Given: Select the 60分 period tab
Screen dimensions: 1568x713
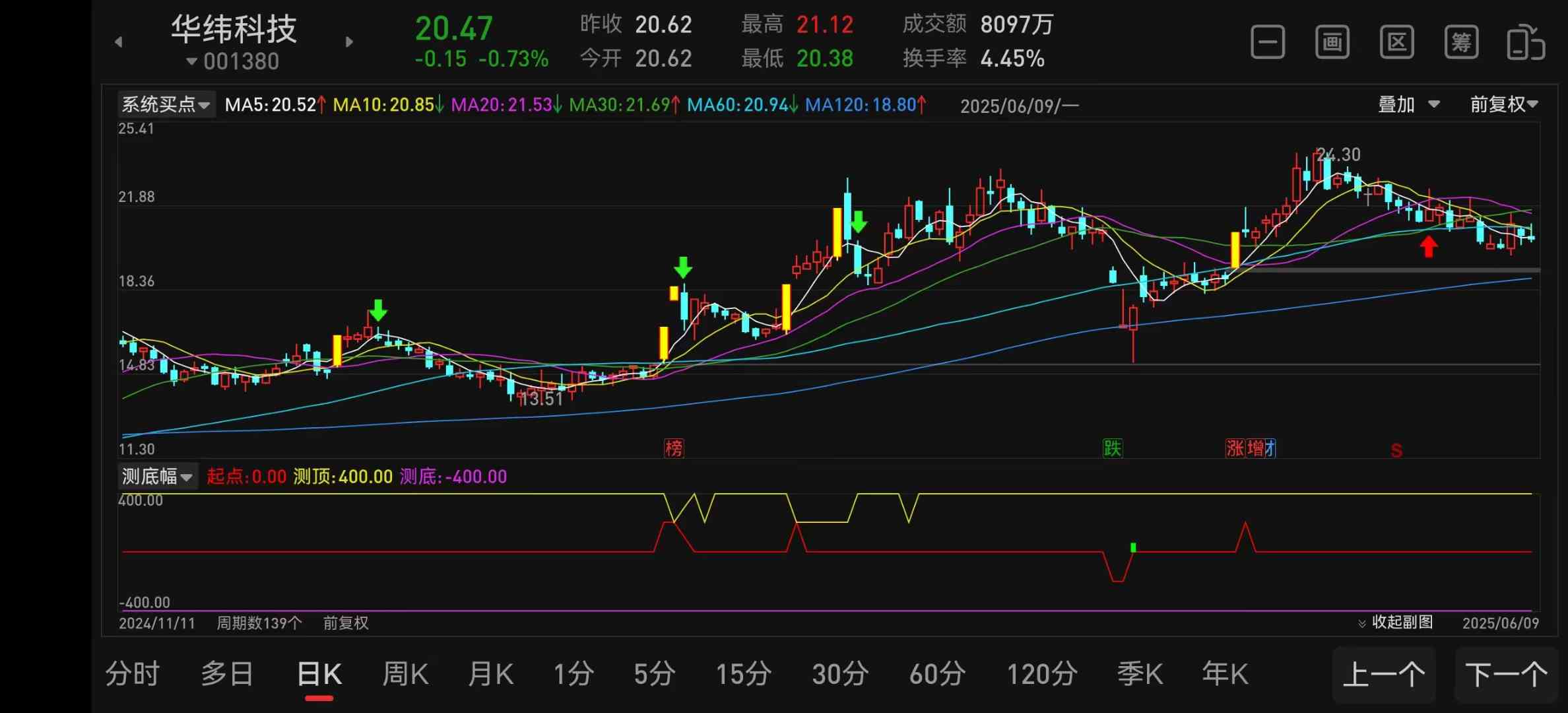Looking at the screenshot, I should 937,674.
